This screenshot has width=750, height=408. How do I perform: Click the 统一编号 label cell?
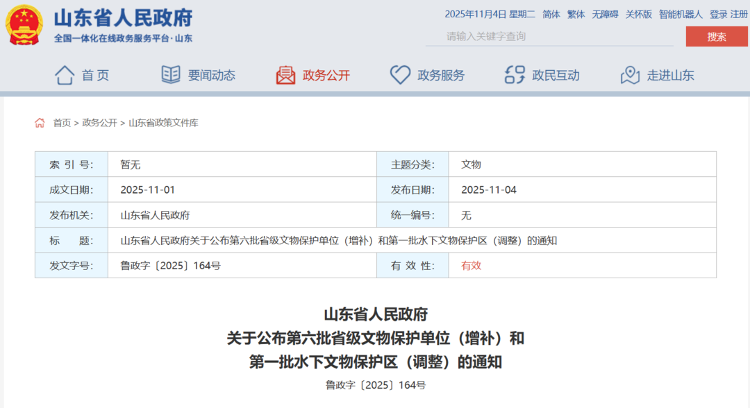coord(412,215)
